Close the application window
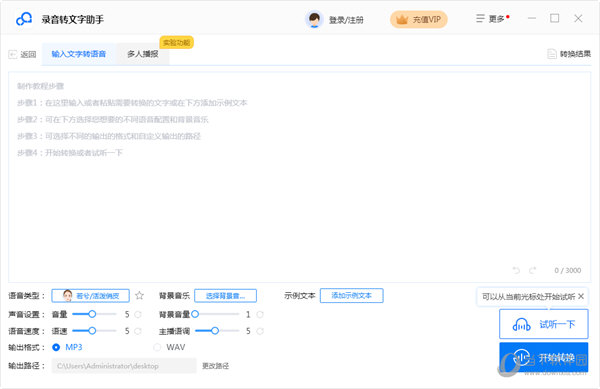The height and width of the screenshot is (389, 600). pos(578,18)
